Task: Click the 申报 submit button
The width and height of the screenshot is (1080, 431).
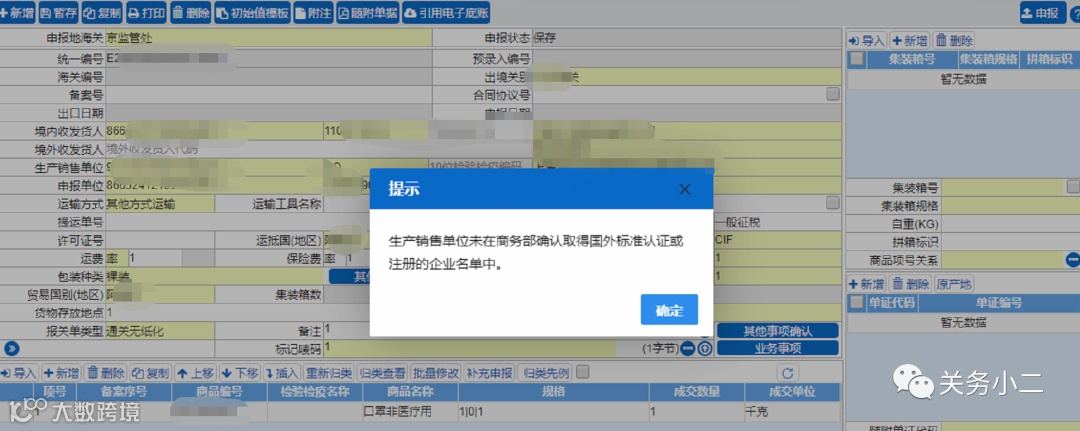Action: click(x=1043, y=12)
